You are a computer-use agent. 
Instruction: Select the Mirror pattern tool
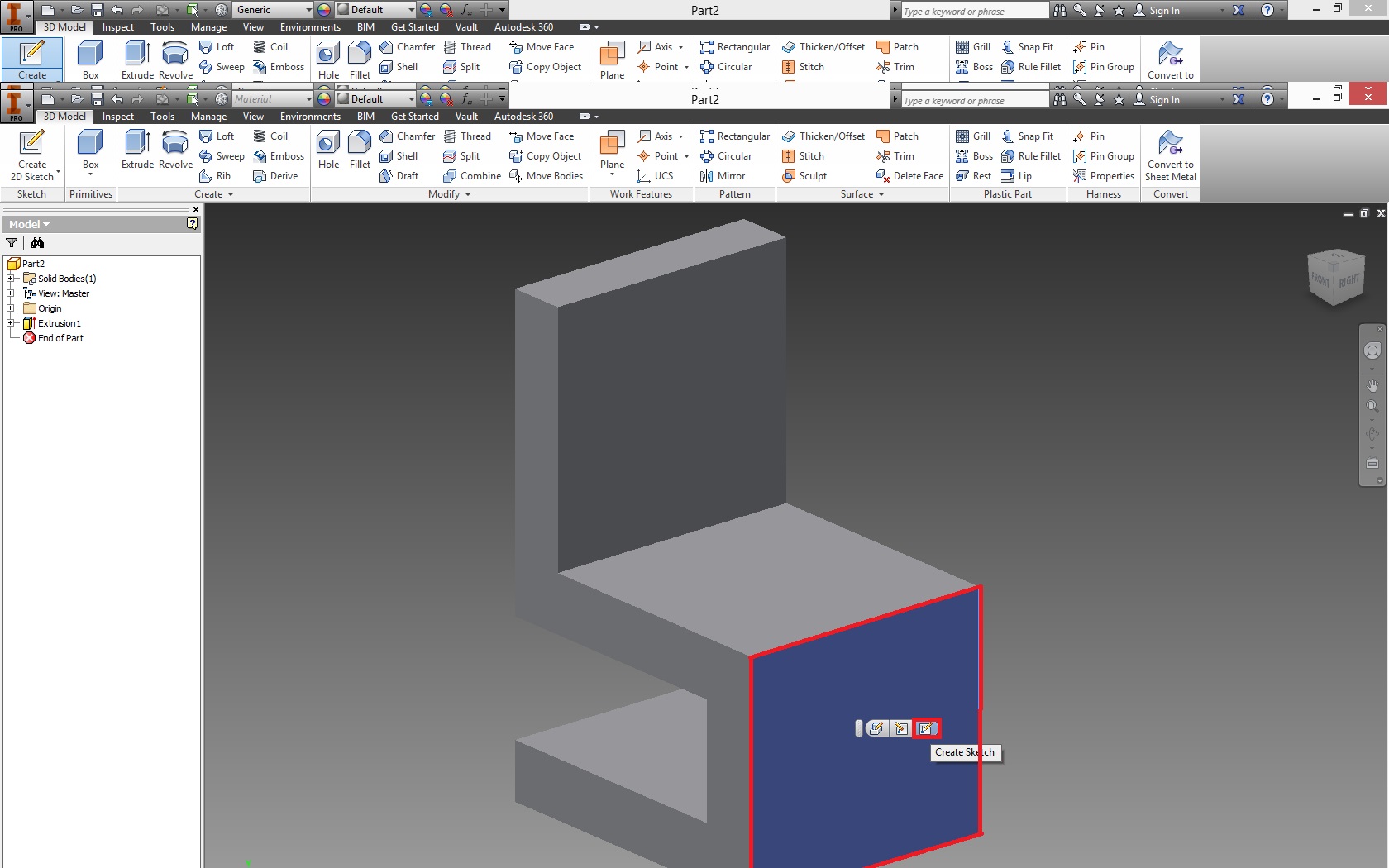(x=723, y=176)
